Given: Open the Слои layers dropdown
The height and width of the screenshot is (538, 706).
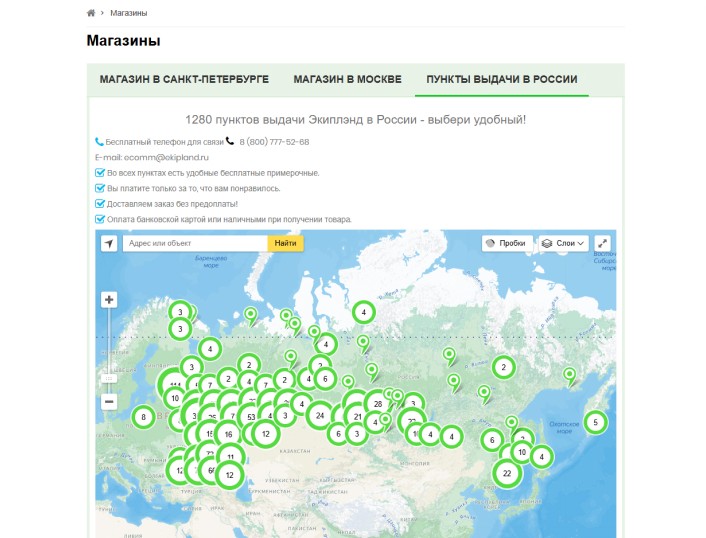Looking at the screenshot, I should point(563,243).
